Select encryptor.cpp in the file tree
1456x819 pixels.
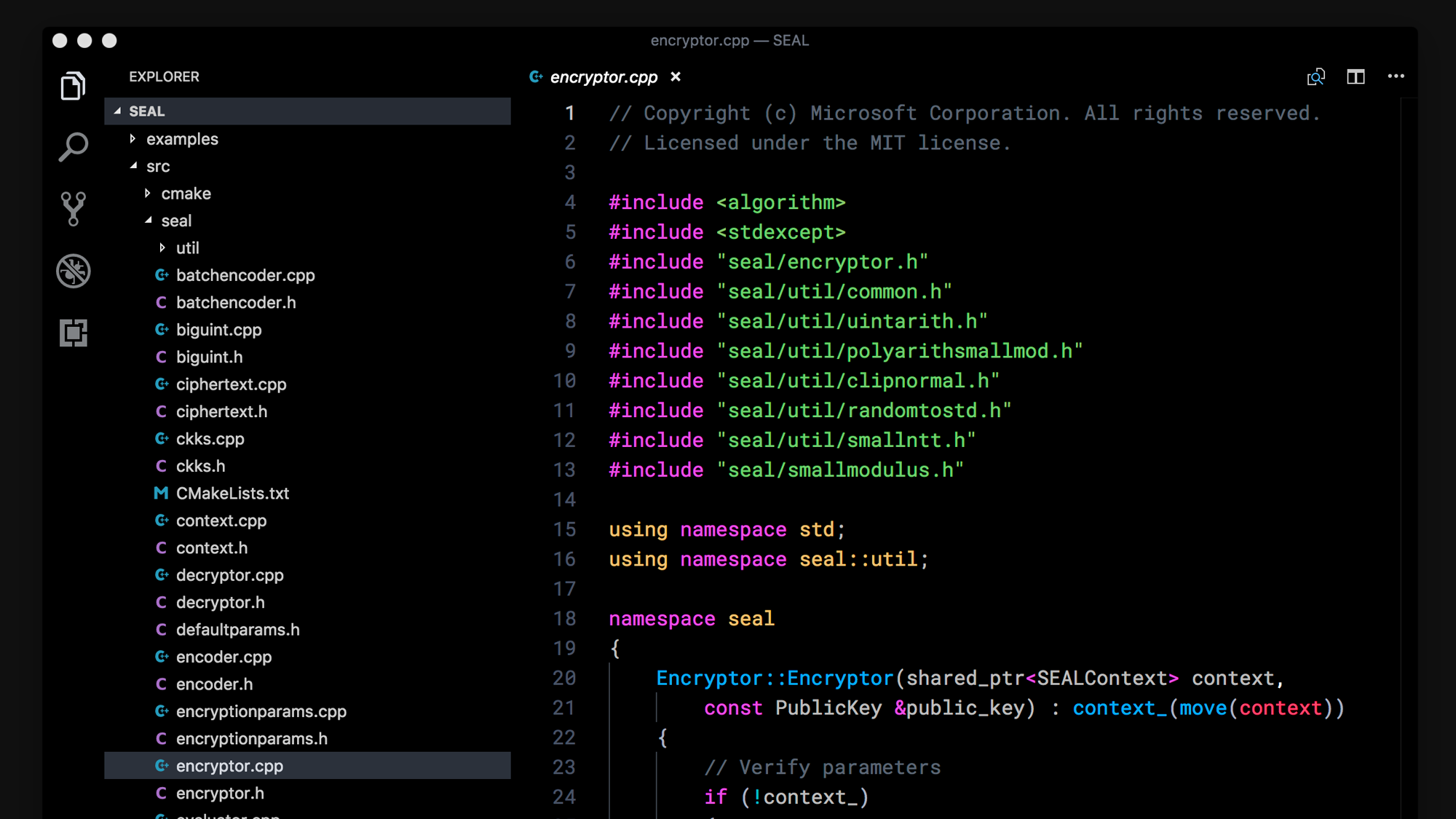pos(307,766)
